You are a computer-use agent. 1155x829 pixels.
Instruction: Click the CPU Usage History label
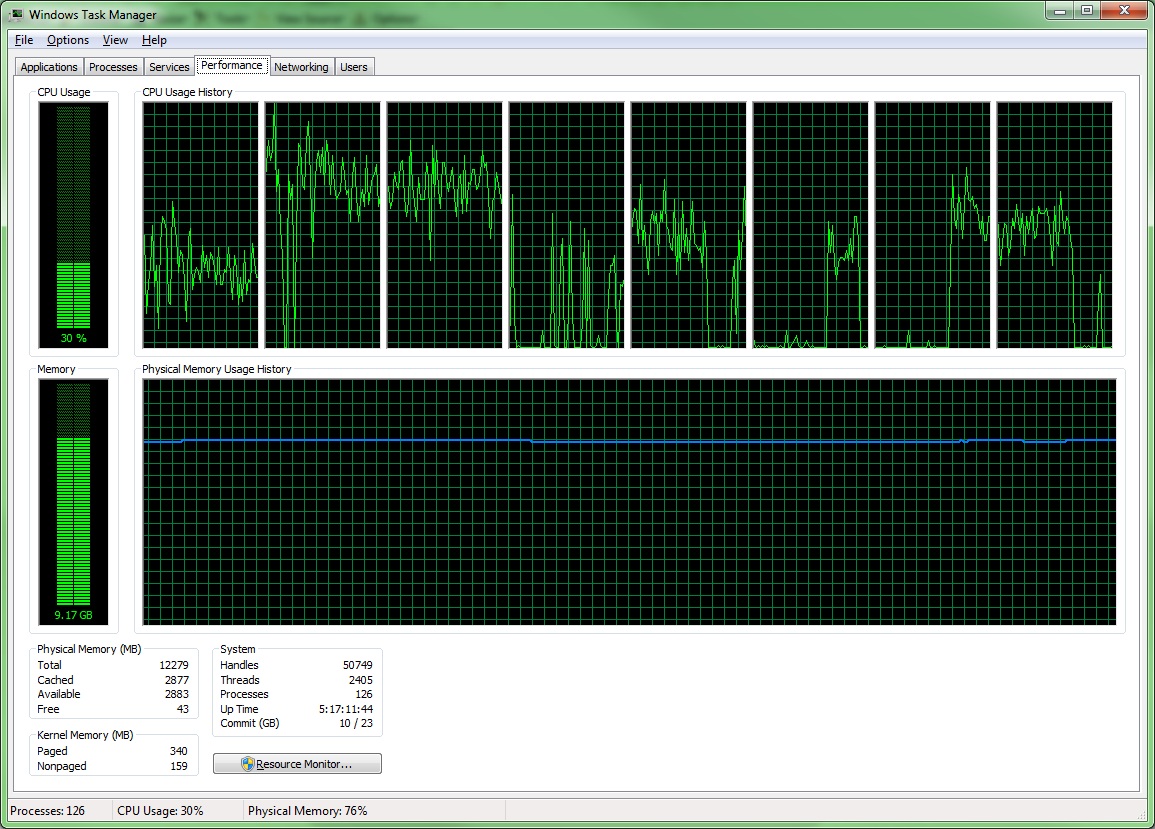point(187,92)
